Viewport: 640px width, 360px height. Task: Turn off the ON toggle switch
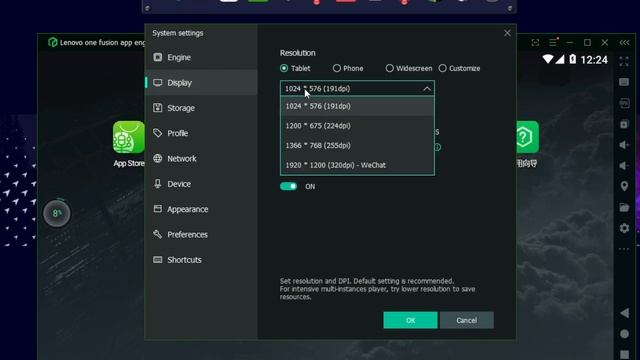(289, 186)
